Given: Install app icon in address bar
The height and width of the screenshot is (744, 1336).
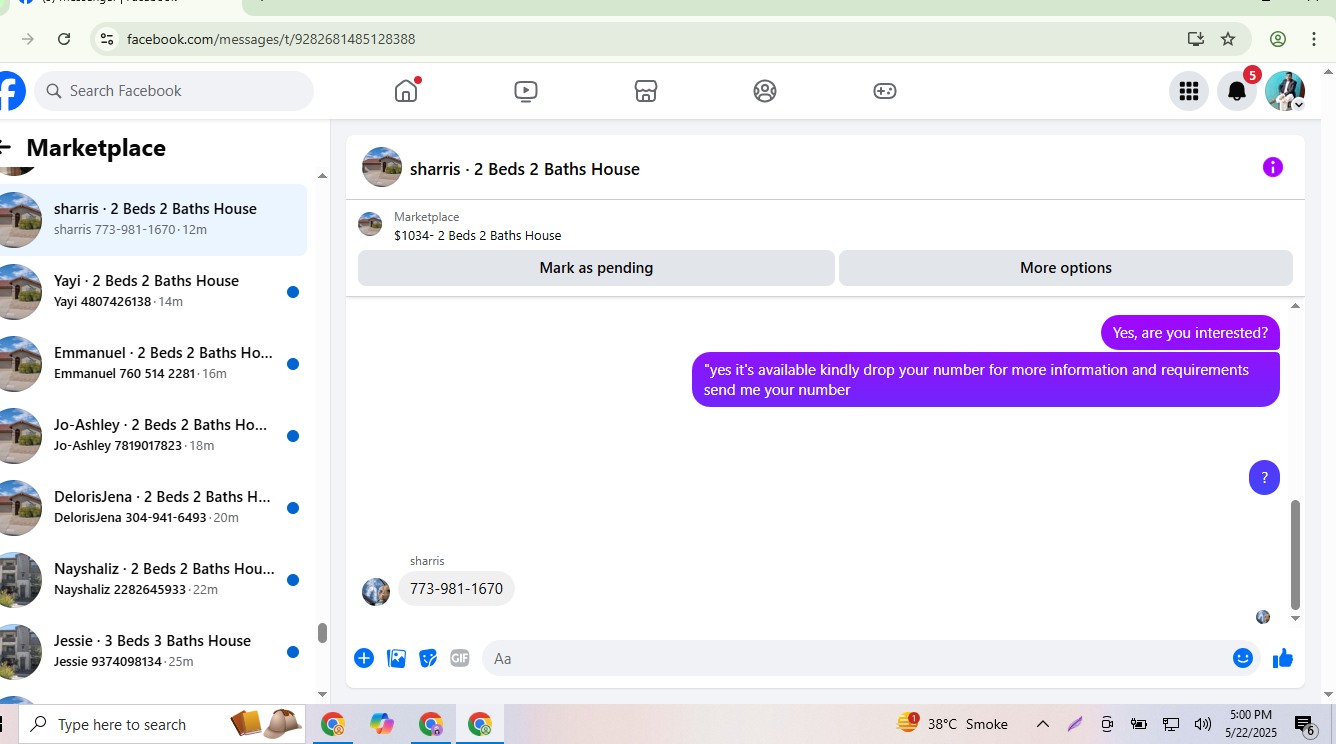Looking at the screenshot, I should (1196, 39).
